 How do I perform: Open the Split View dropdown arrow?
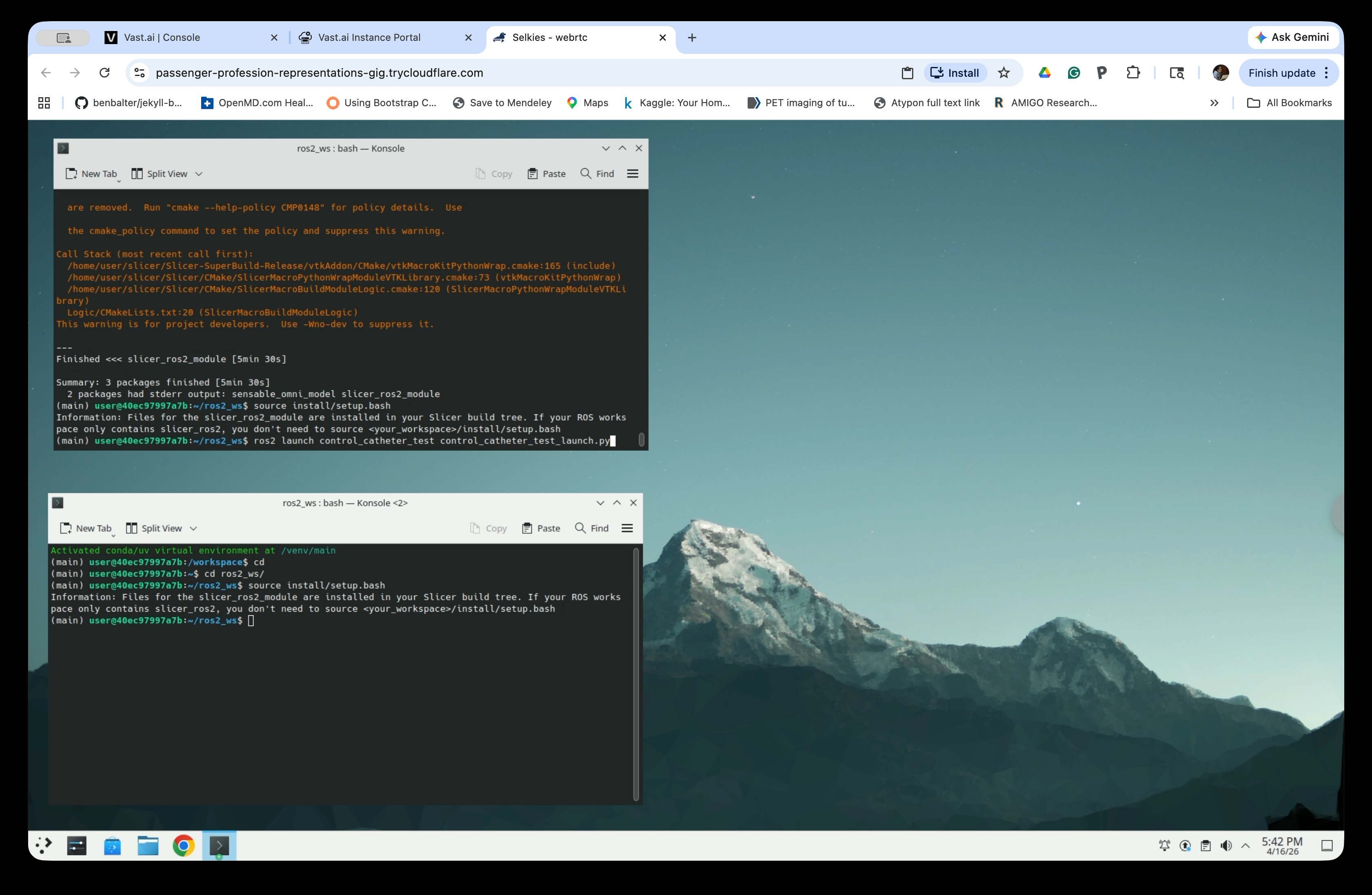point(199,174)
